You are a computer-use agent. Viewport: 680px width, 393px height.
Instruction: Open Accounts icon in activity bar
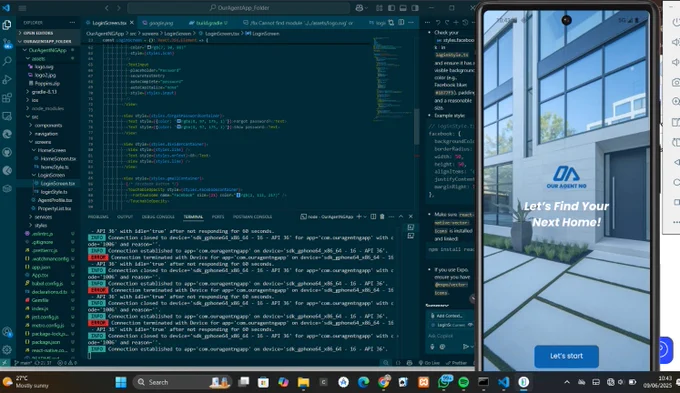(7, 332)
